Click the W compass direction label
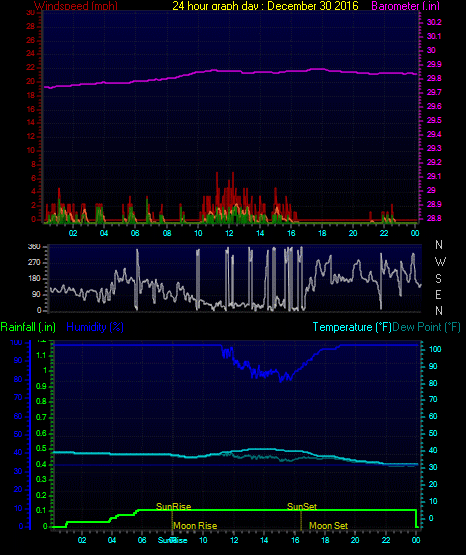Viewport: 466px width, 555px height. (440, 262)
